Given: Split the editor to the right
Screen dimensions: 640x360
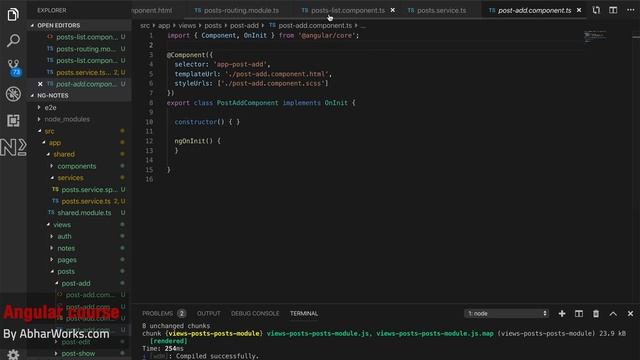Looking at the screenshot, I should tap(613, 10).
